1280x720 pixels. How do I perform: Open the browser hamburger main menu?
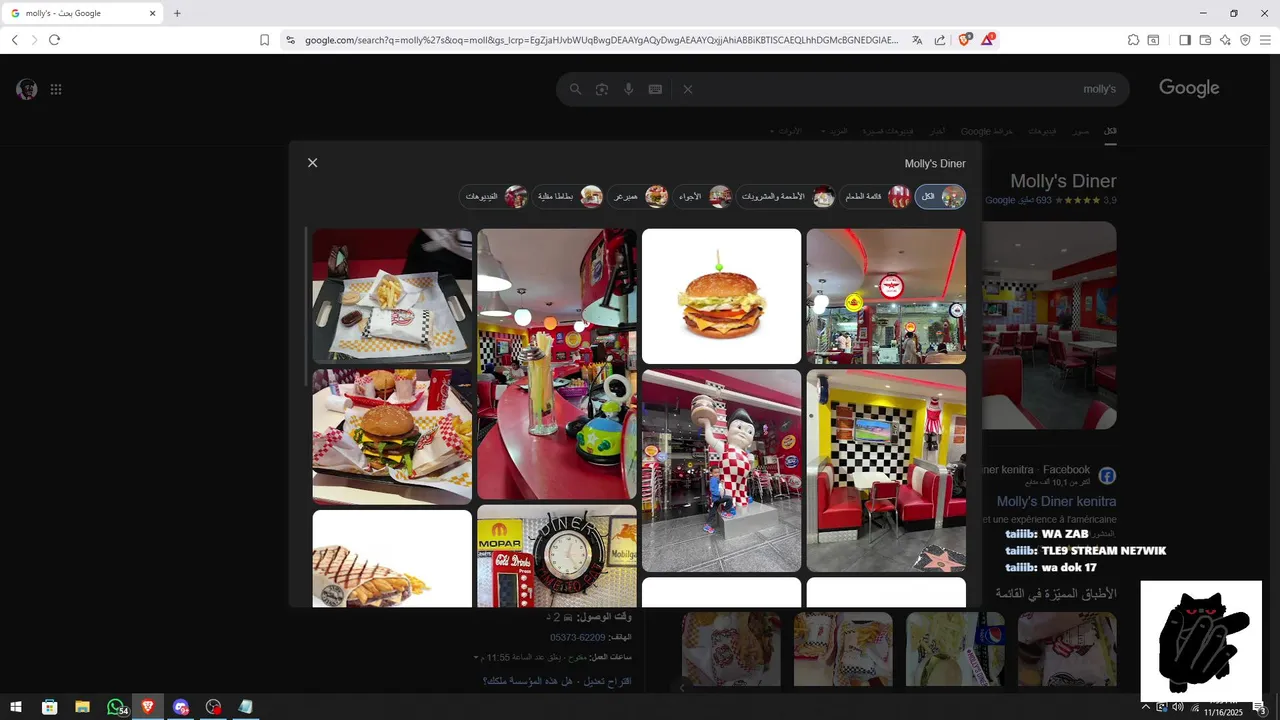click(x=1265, y=40)
